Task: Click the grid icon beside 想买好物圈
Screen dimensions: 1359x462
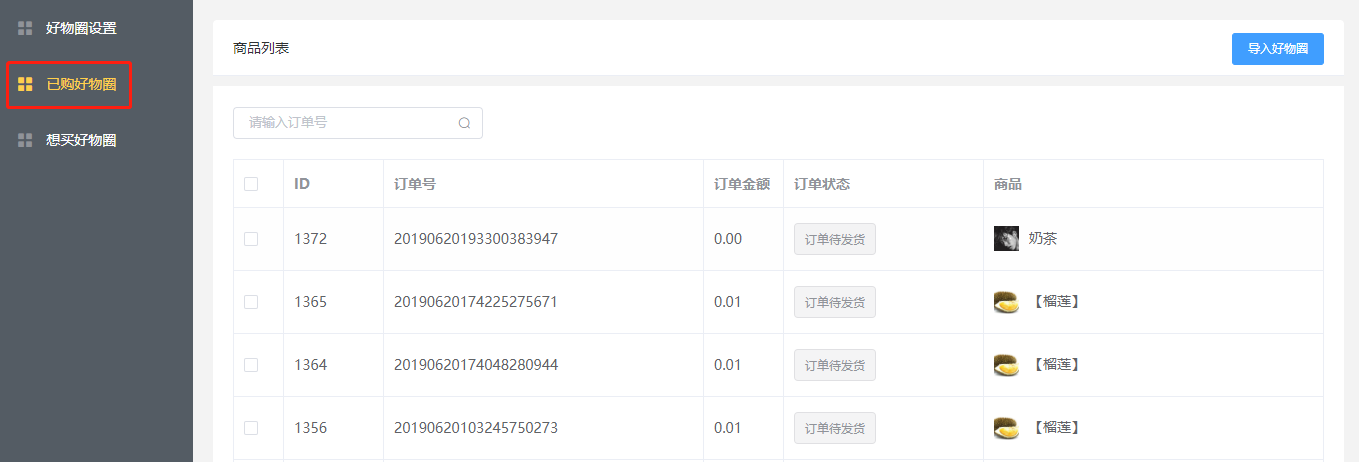Action: (x=25, y=140)
